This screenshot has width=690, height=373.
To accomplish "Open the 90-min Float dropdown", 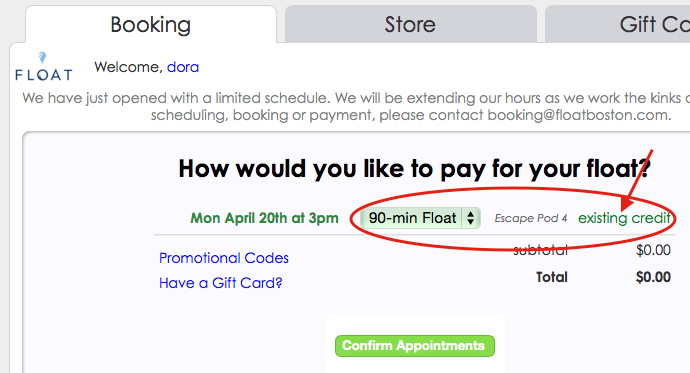I will tap(420, 218).
